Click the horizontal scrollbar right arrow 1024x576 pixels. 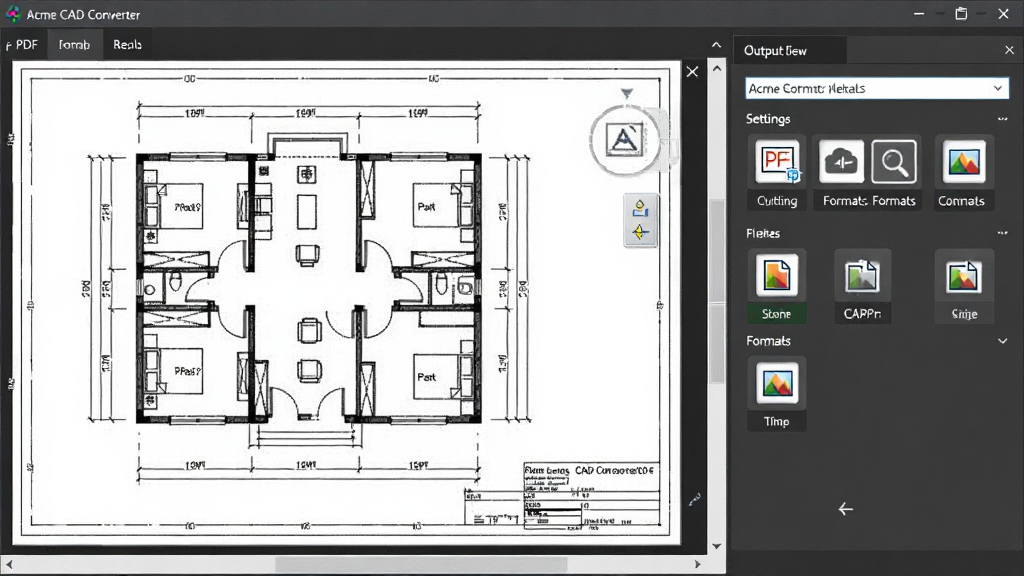pyautogui.click(x=697, y=564)
